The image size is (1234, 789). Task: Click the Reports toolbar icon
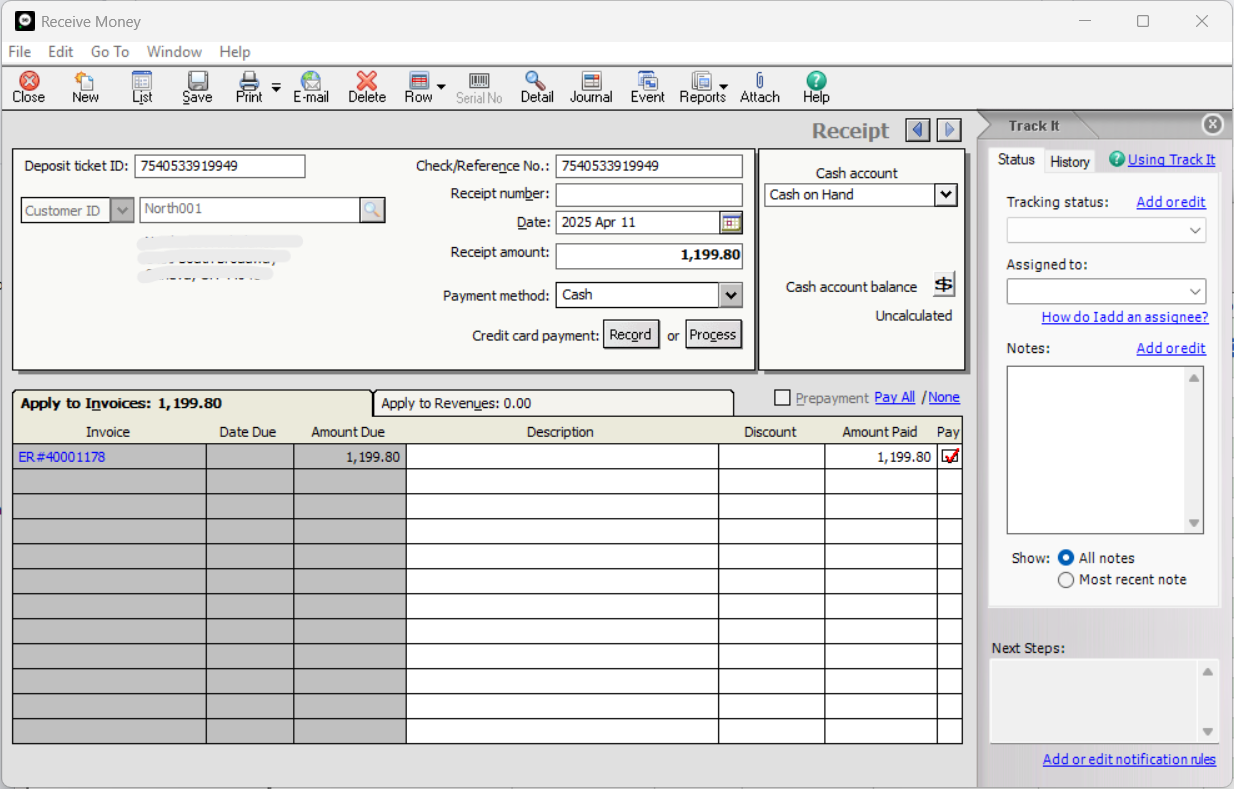[x=702, y=87]
